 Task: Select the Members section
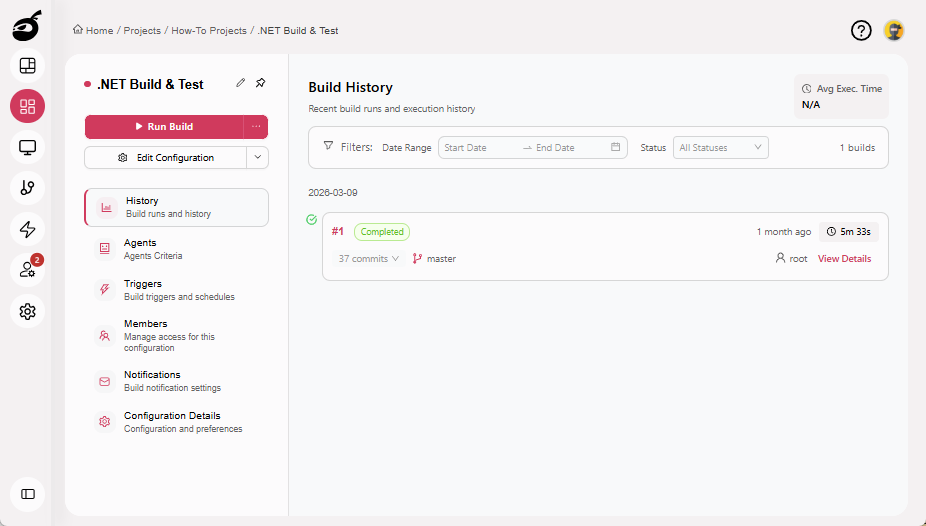tap(177, 335)
